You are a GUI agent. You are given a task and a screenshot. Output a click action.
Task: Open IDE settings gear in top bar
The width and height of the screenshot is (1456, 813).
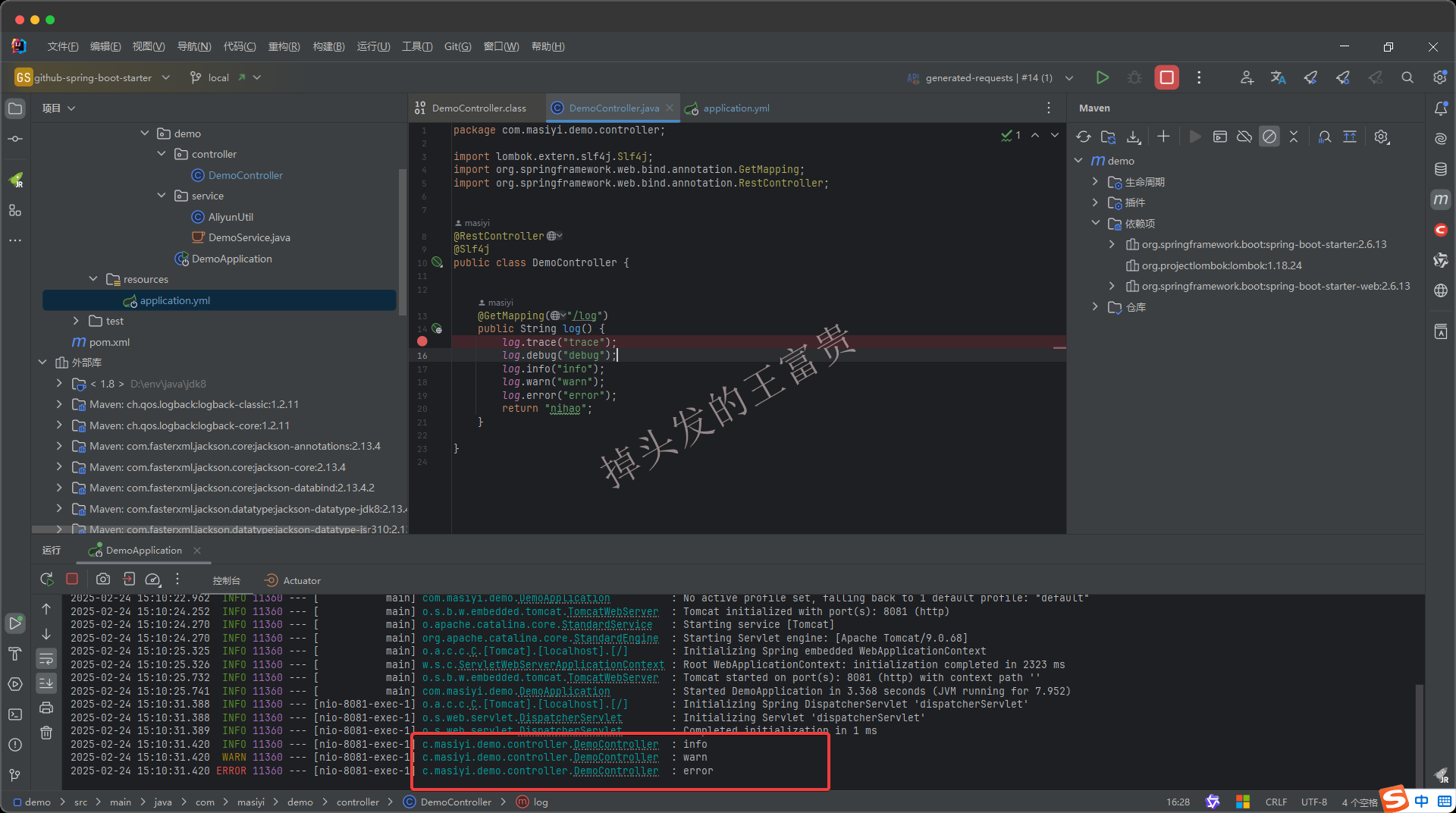(1439, 77)
